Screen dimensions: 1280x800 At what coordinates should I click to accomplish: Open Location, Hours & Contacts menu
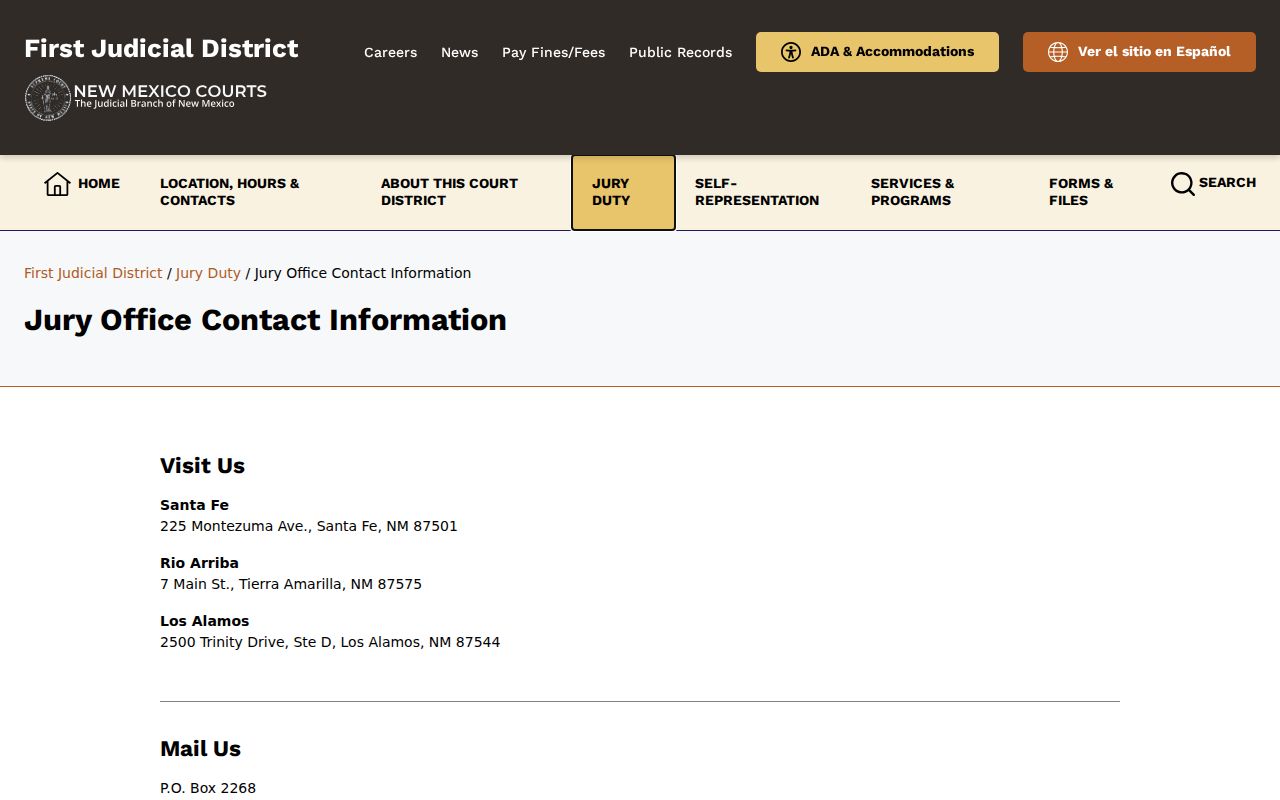pos(230,192)
